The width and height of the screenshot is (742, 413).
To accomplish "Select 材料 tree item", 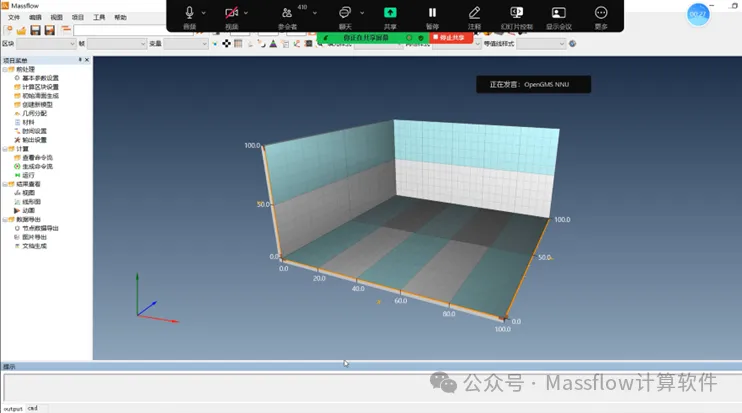I will click(28, 122).
